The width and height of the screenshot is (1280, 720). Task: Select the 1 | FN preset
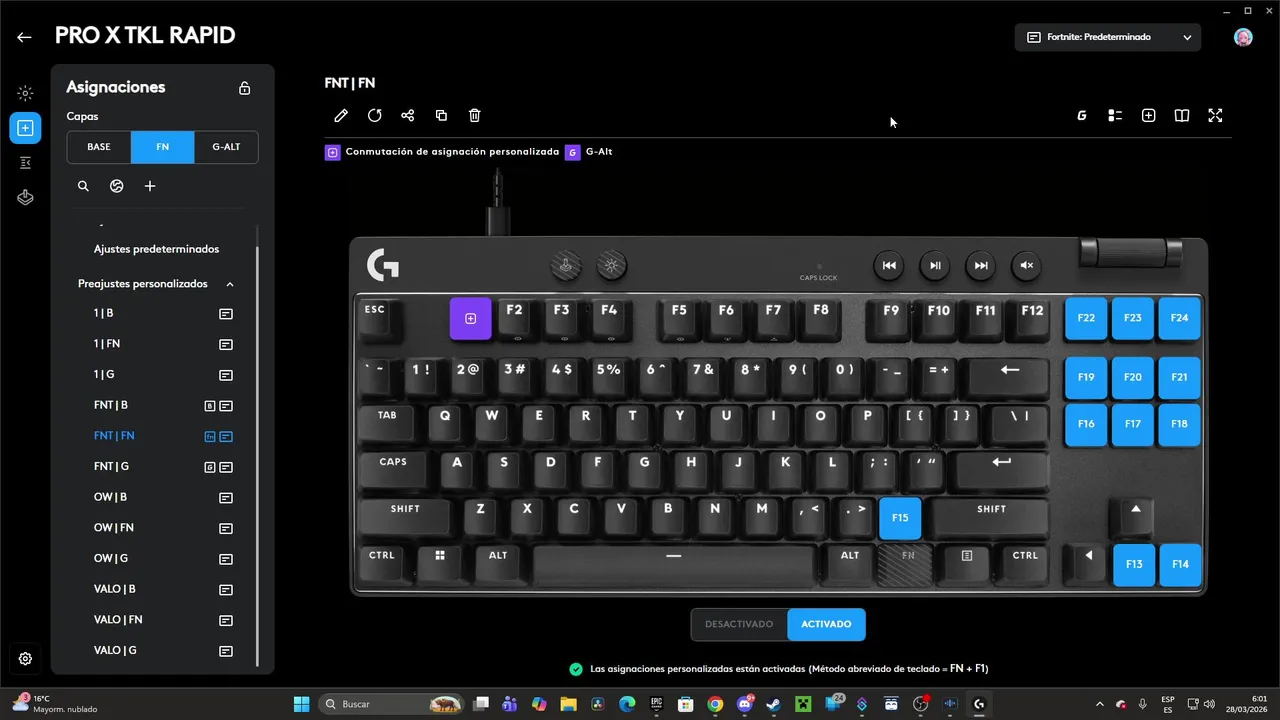[106, 344]
